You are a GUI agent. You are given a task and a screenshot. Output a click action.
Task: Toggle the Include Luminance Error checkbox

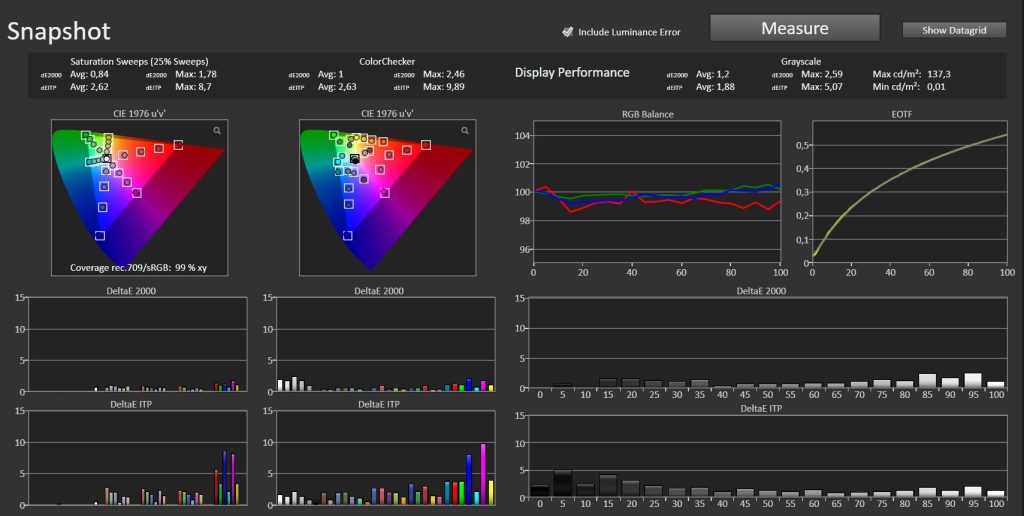coord(567,32)
